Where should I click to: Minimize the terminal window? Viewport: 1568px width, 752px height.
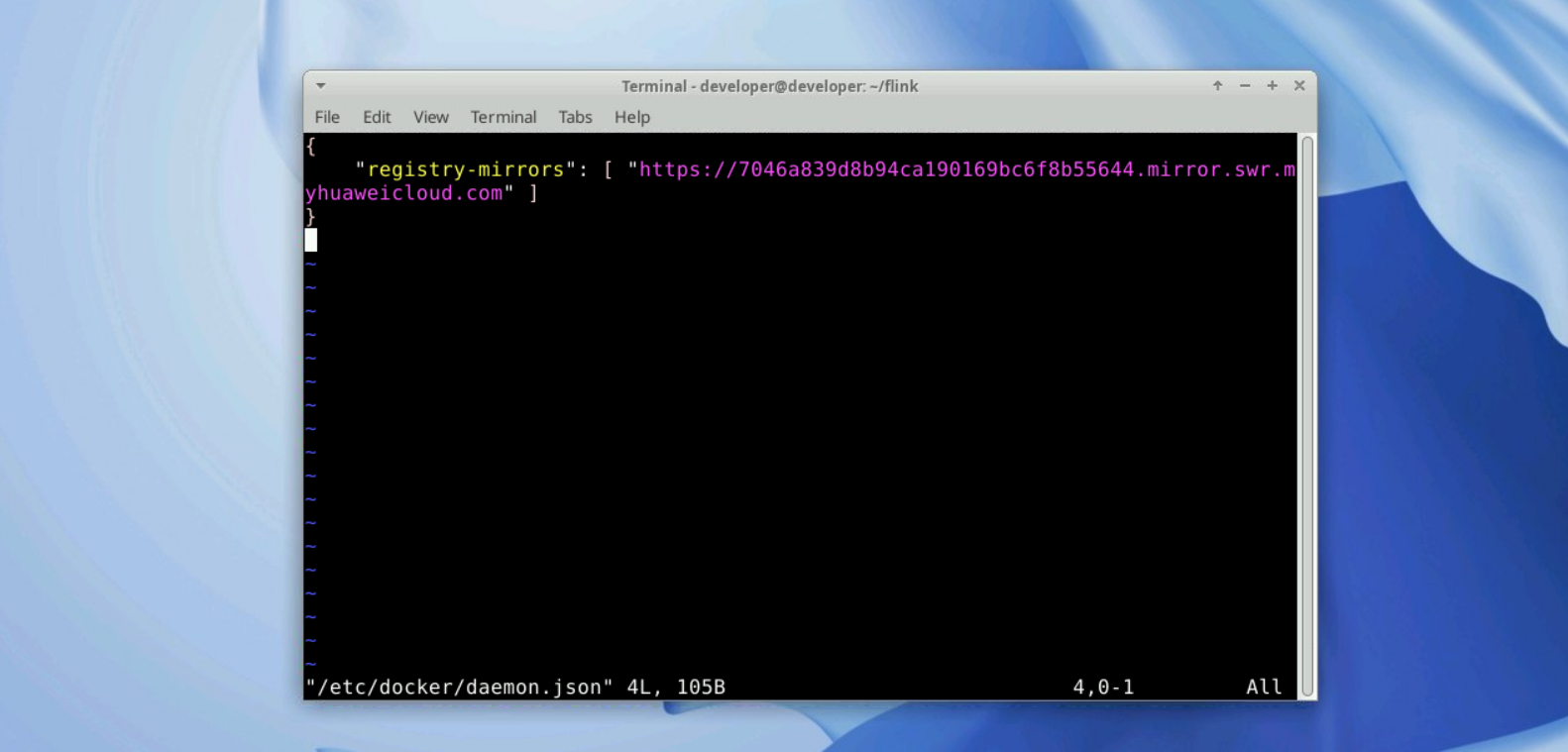pyautogui.click(x=1245, y=86)
